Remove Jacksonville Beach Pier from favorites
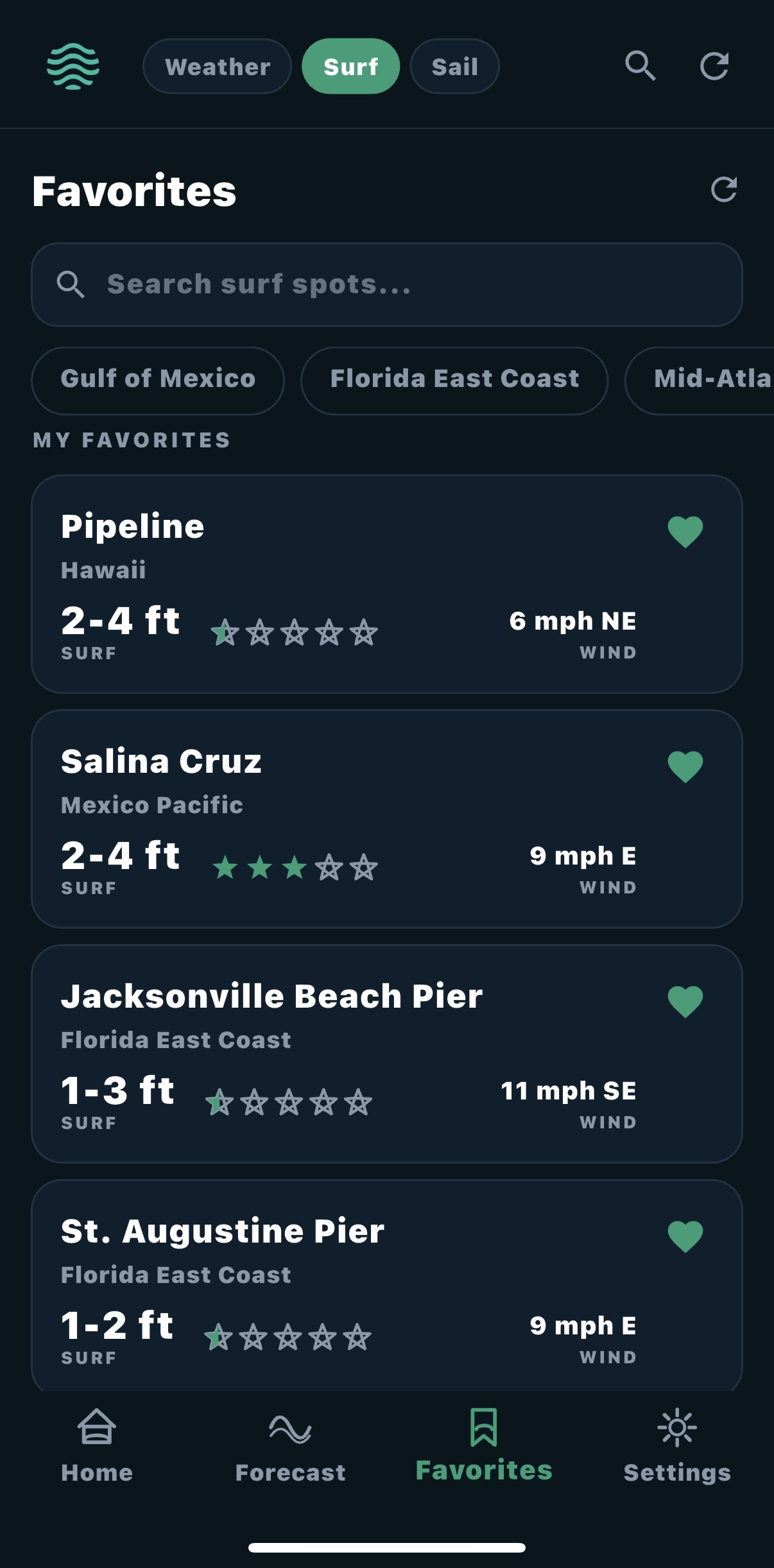 (x=685, y=1002)
